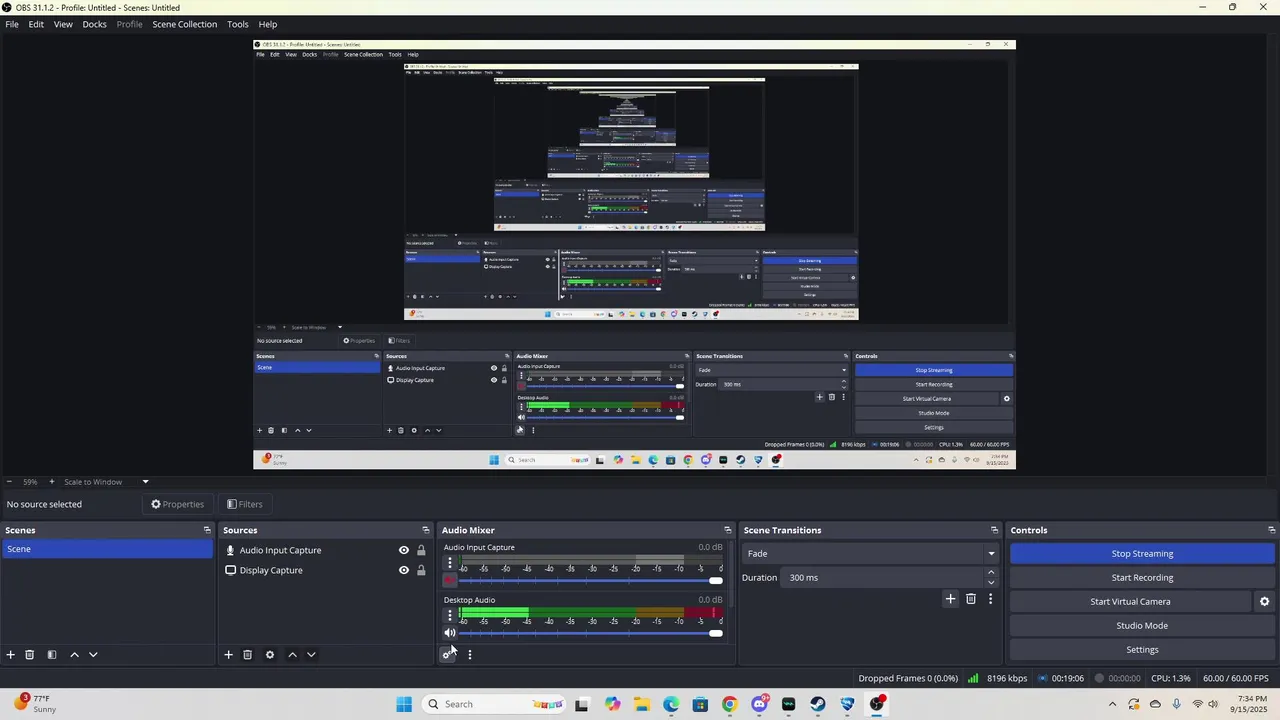
Task: Move source down arrow in Sources panel
Action: (311, 655)
